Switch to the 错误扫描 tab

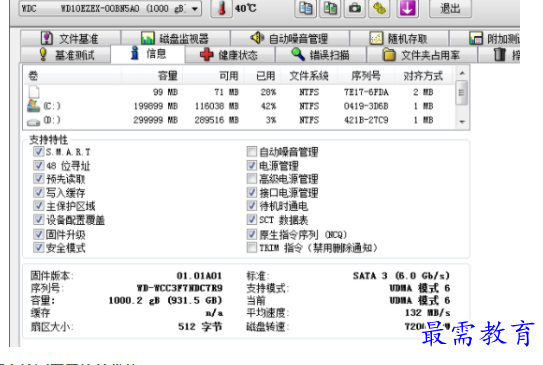321,55
